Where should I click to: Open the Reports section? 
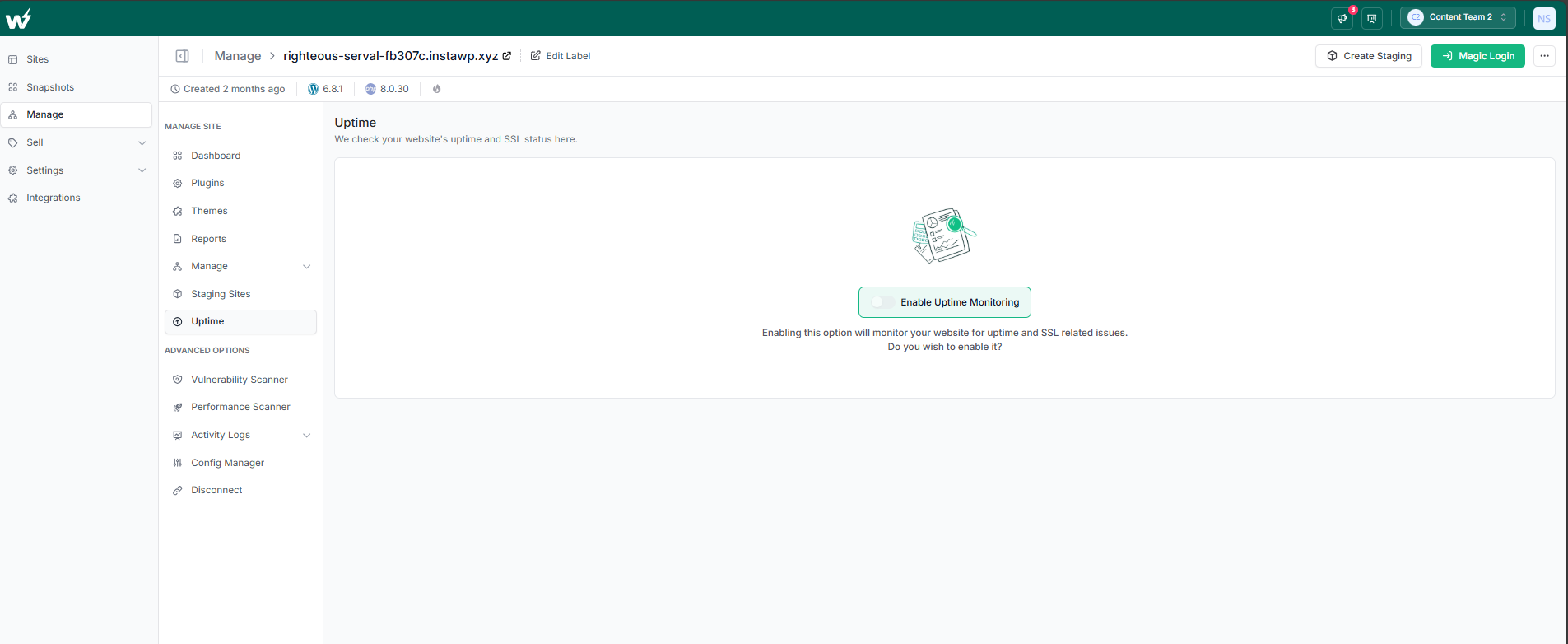coord(240,239)
